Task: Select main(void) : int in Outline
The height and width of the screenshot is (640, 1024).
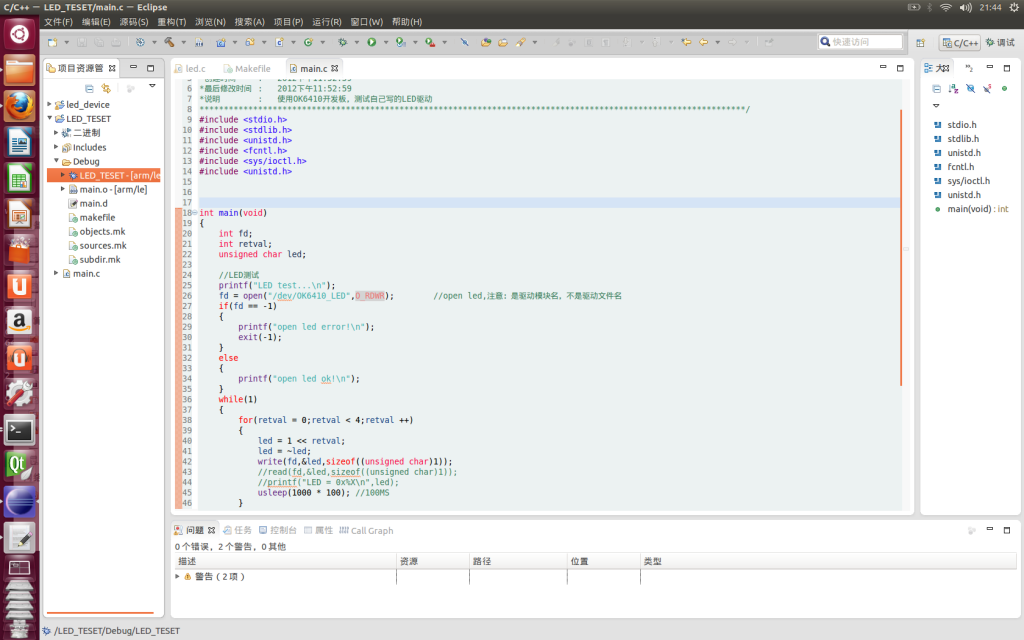Action: point(977,209)
